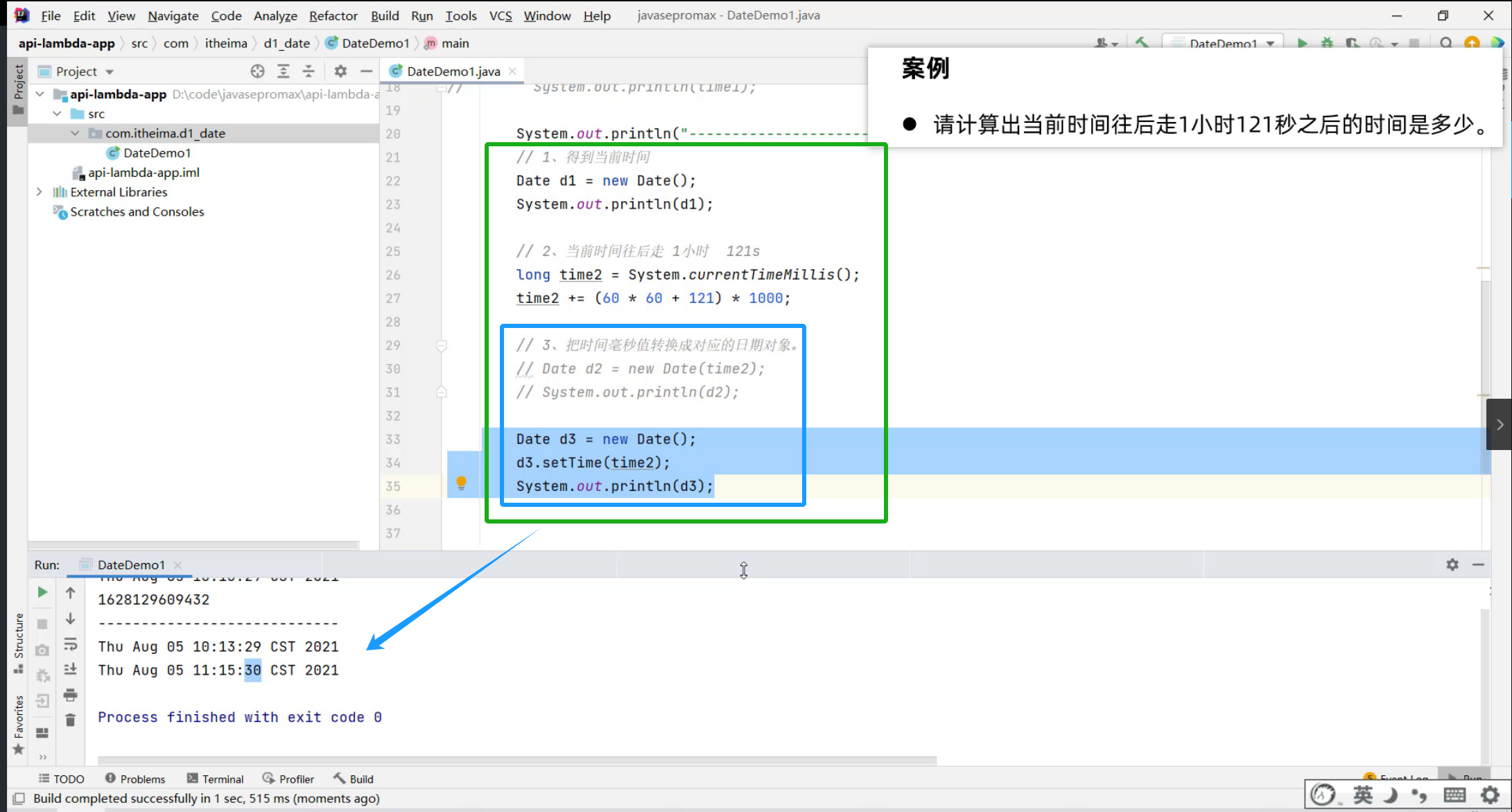Click the Collapse All icon in Project panel
The image size is (1512, 812).
pos(309,71)
